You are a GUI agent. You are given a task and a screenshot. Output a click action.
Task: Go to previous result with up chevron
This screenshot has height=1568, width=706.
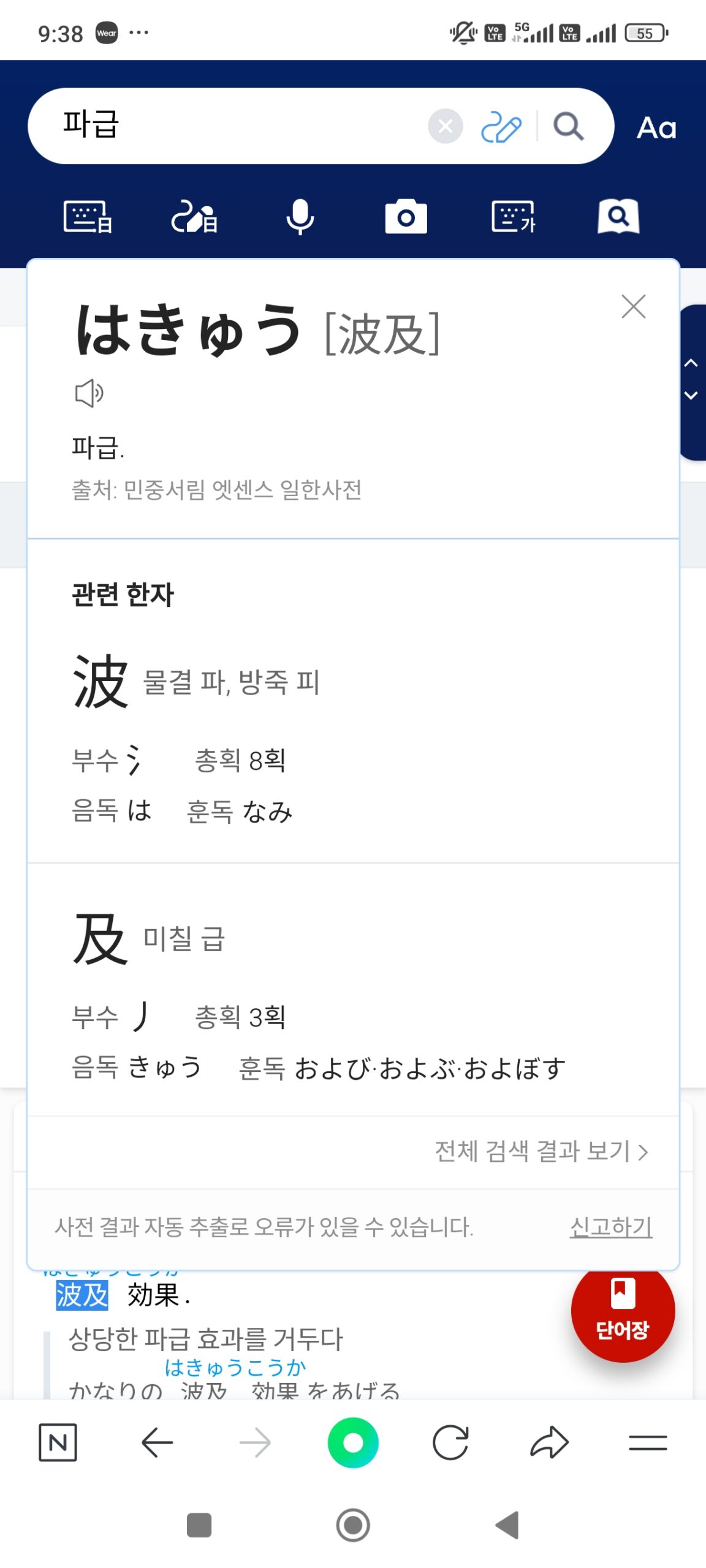691,363
